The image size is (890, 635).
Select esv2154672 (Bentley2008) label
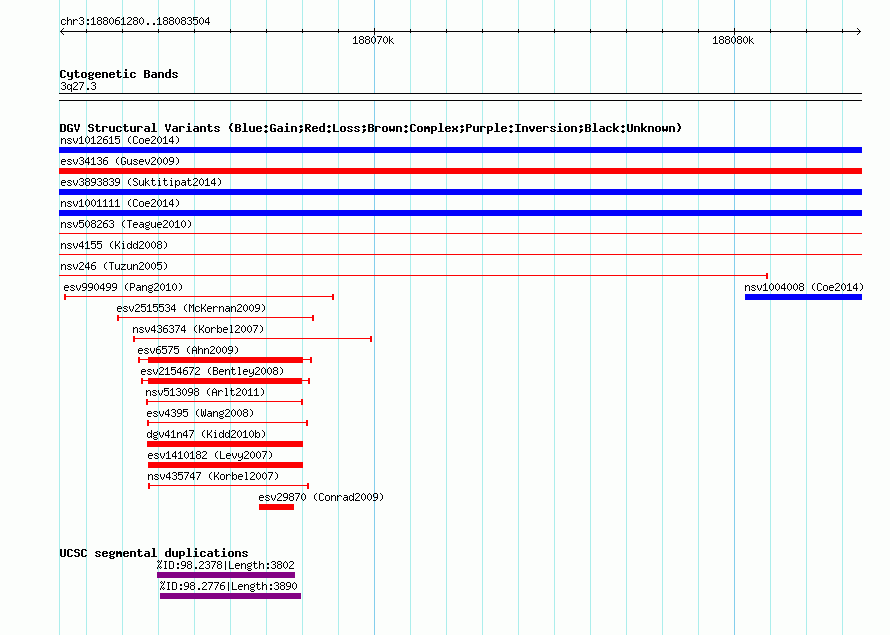click(212, 371)
